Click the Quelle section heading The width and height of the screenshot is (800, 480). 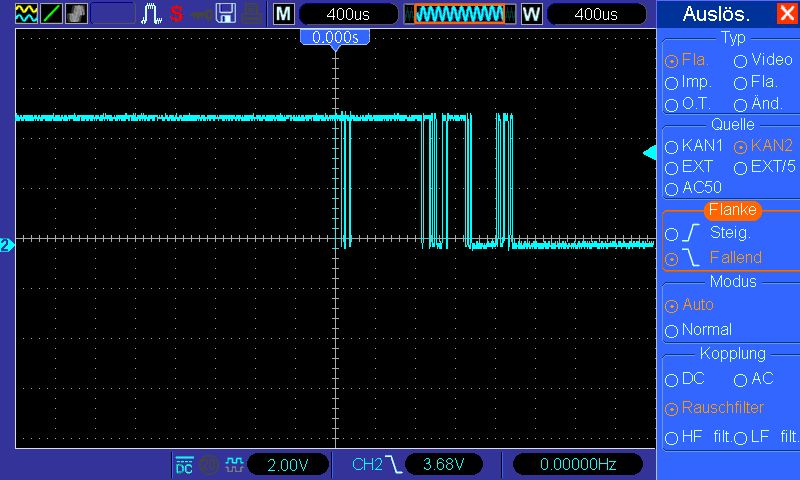click(x=733, y=124)
